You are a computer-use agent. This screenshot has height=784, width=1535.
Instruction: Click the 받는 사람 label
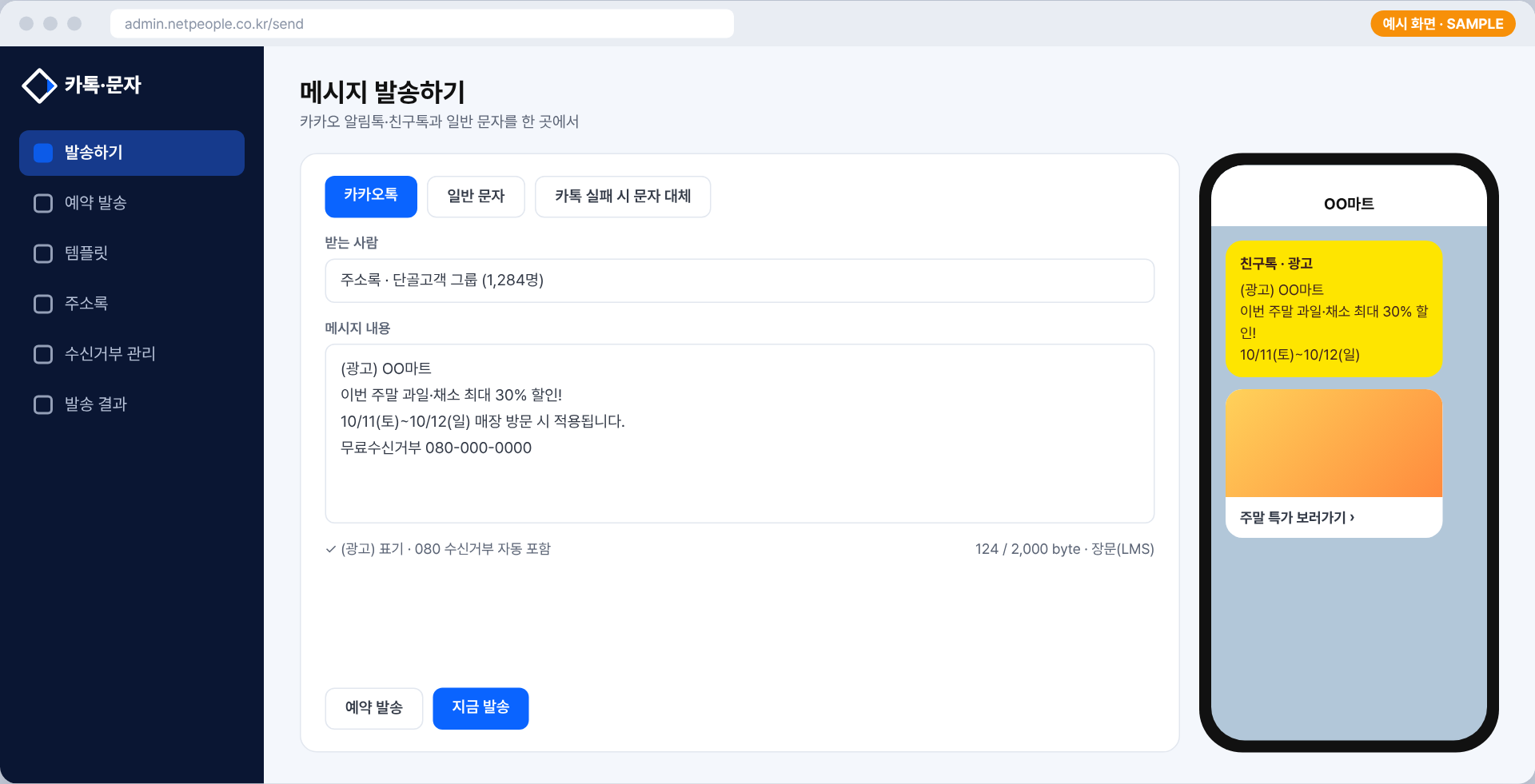point(352,243)
